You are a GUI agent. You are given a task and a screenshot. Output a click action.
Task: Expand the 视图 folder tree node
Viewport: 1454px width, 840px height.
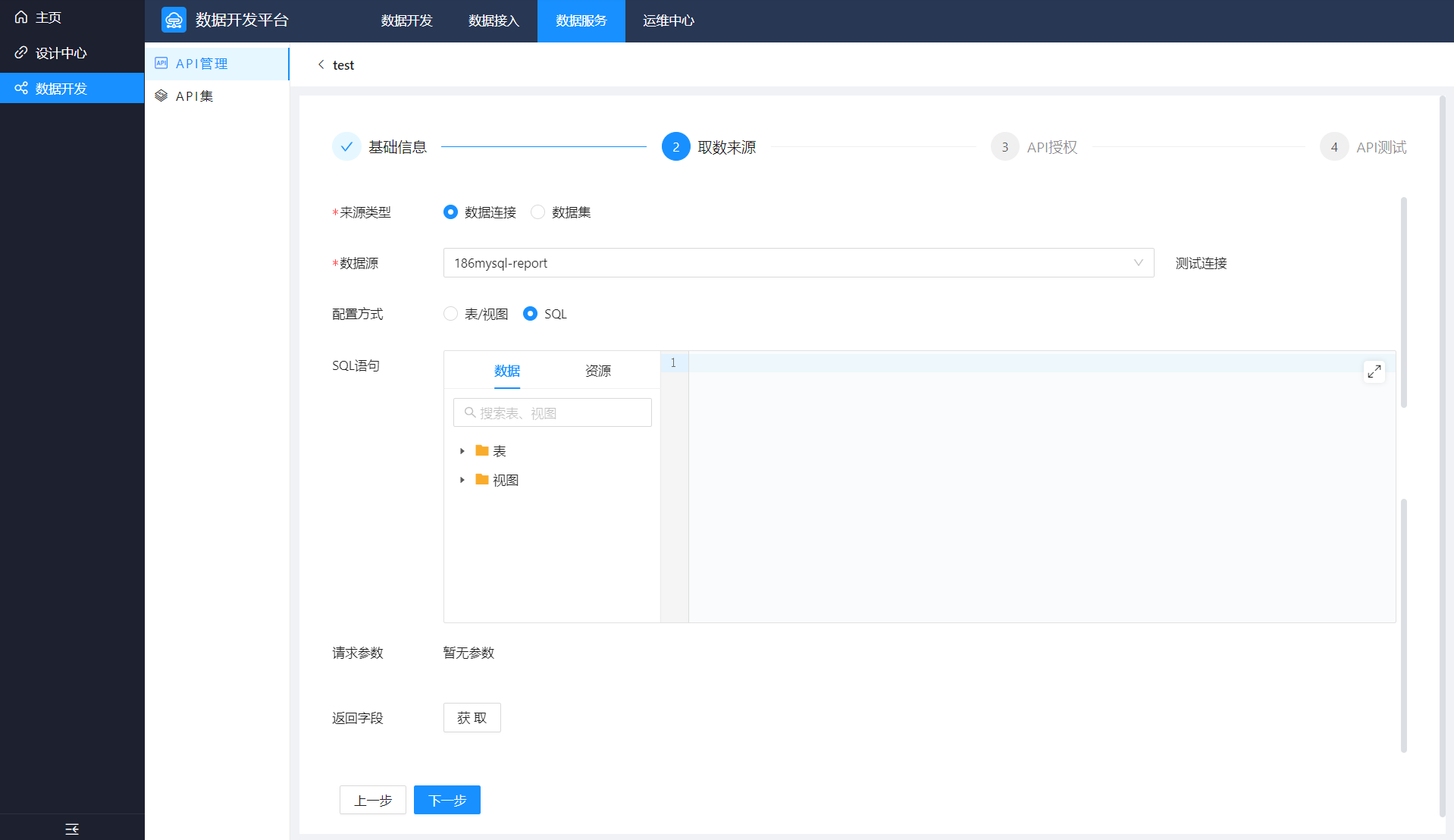click(462, 480)
